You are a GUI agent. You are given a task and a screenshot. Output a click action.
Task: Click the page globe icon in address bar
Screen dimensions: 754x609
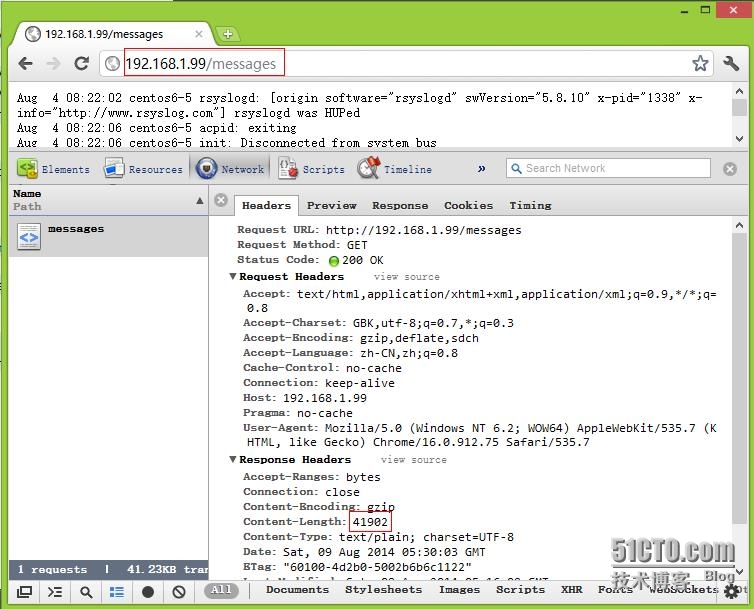(112, 63)
